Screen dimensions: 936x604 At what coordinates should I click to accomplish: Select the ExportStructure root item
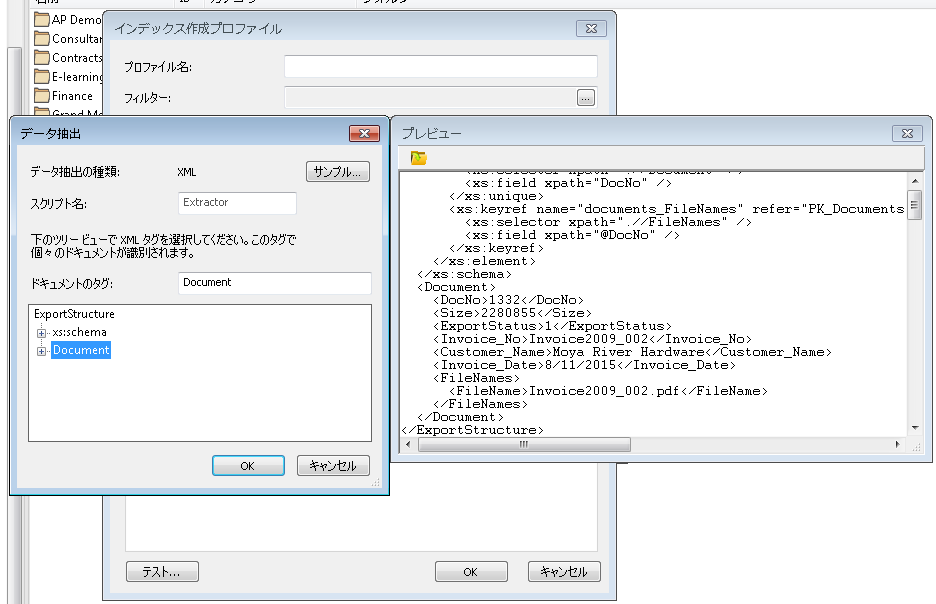[x=74, y=314]
